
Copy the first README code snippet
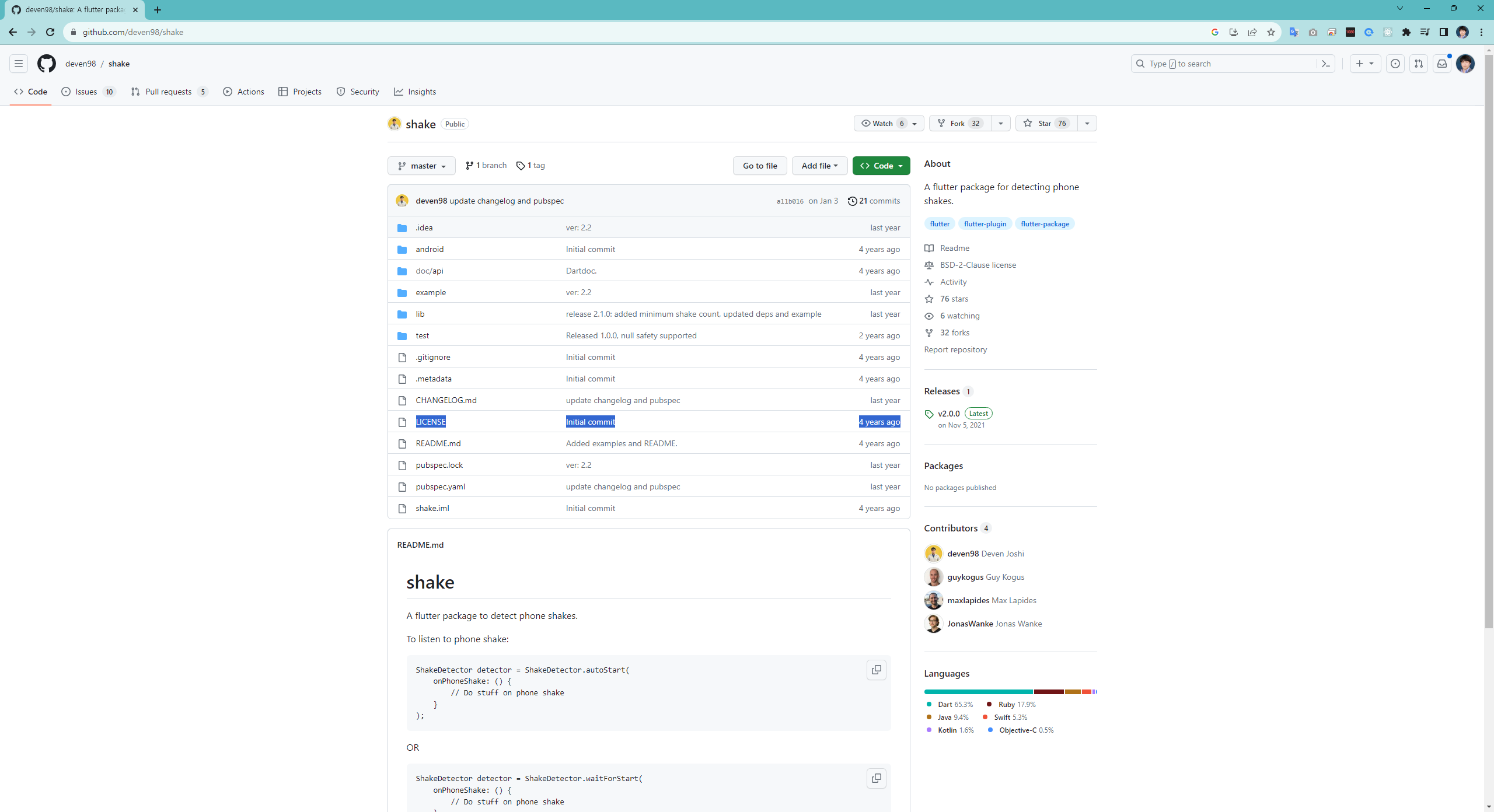click(x=876, y=670)
